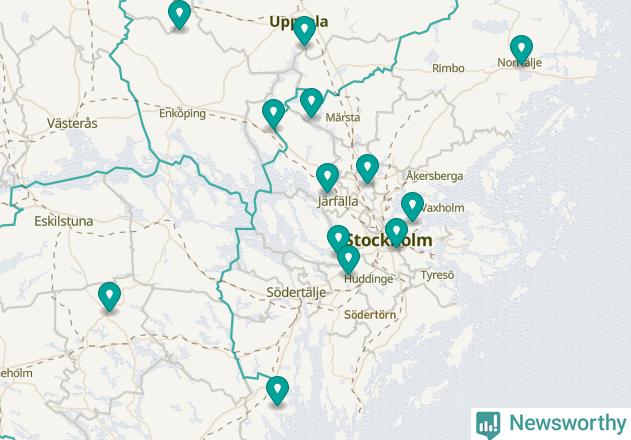Select the pin just above Järfälla
The image size is (631, 440).
(328, 178)
